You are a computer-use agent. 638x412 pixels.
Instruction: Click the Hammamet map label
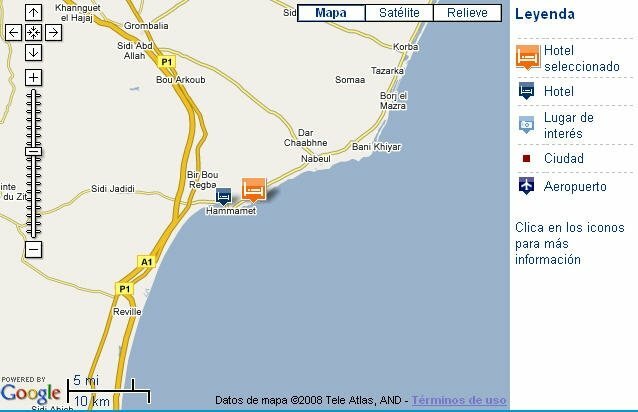coord(231,211)
